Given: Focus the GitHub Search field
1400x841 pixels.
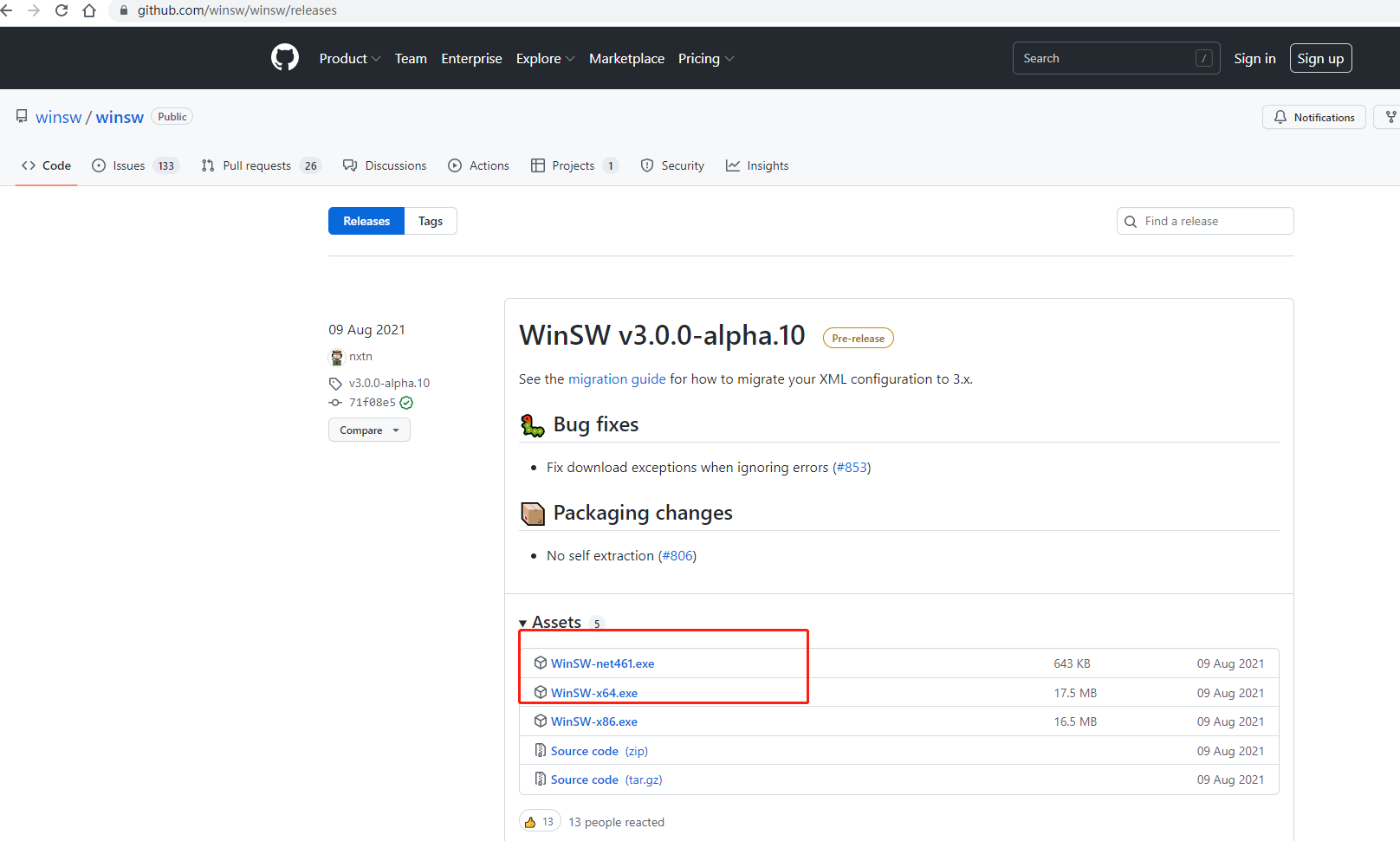Looking at the screenshot, I should [1116, 58].
